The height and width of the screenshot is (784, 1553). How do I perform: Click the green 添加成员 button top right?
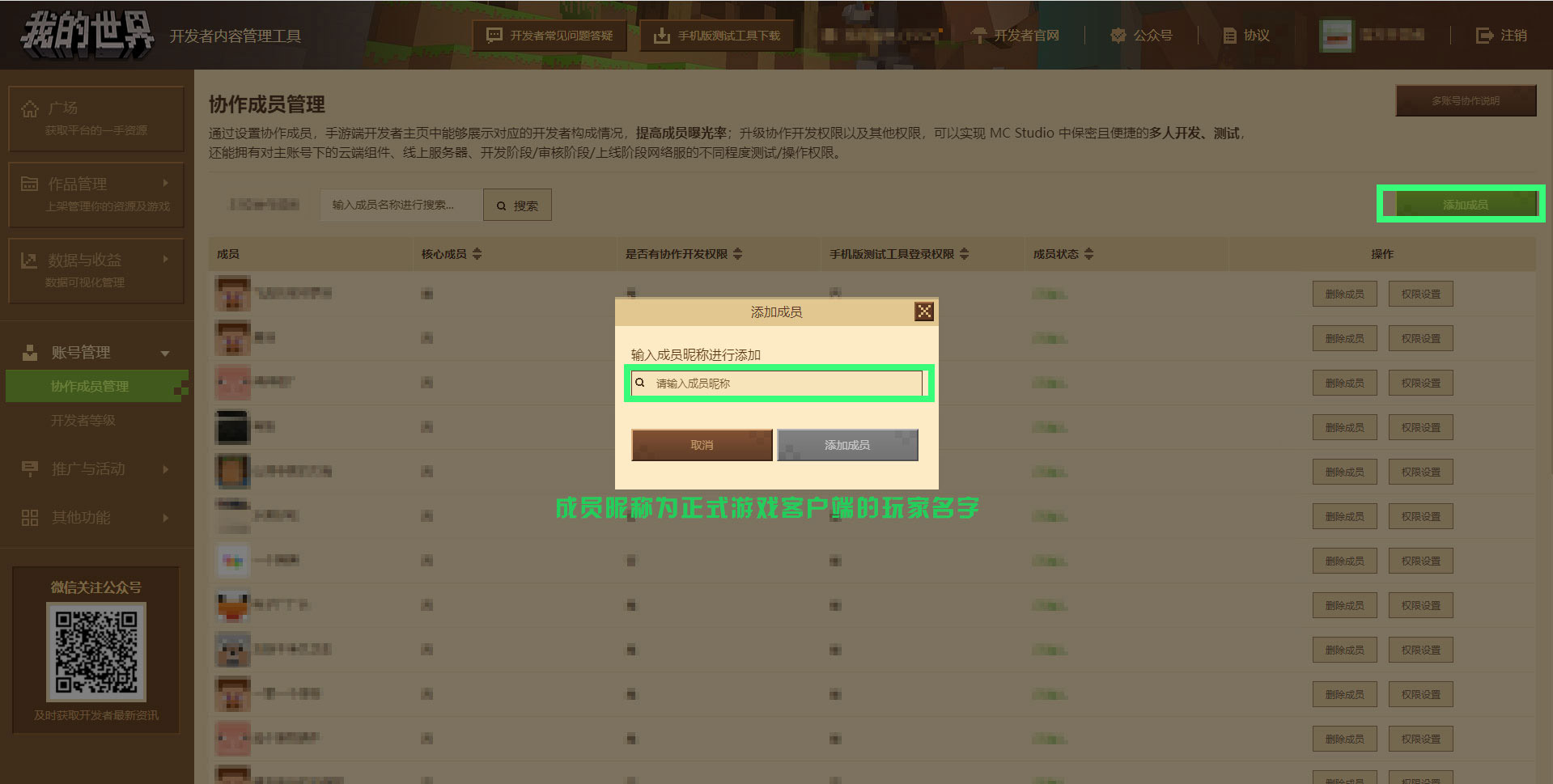pos(1465,205)
